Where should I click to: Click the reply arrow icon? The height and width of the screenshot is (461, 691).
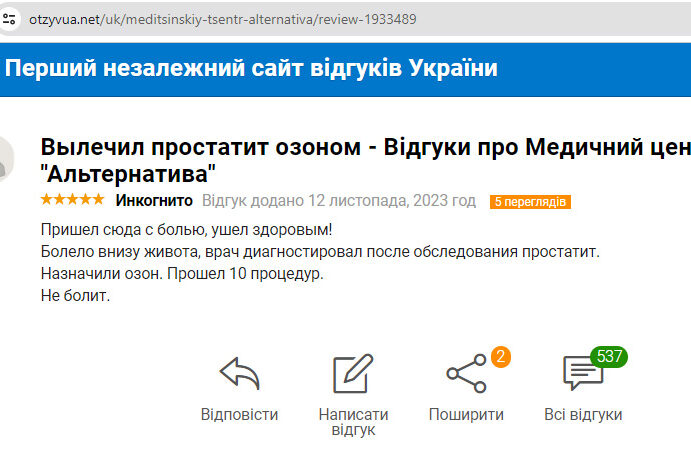[x=239, y=374]
